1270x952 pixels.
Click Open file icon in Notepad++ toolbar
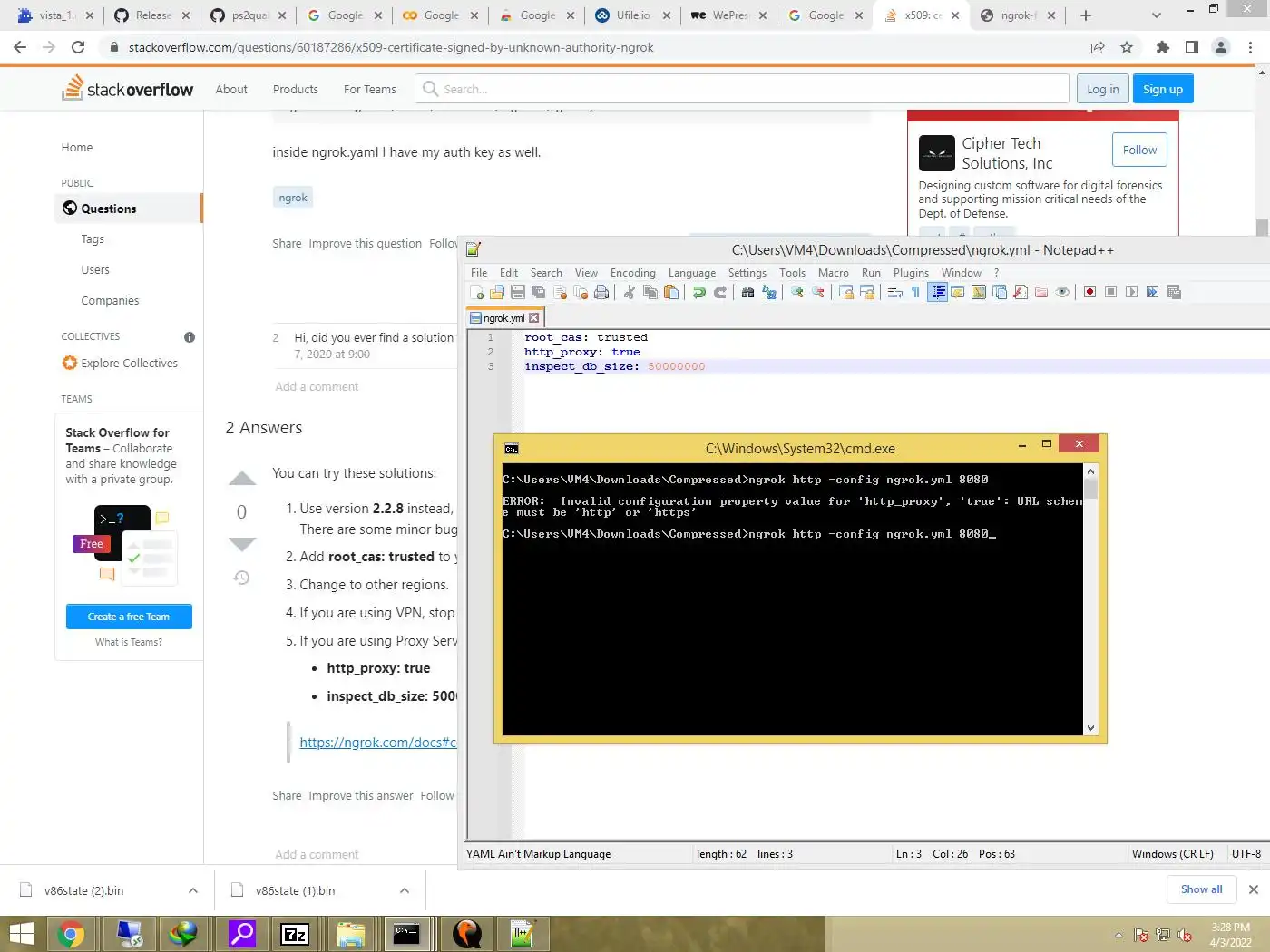tap(497, 292)
